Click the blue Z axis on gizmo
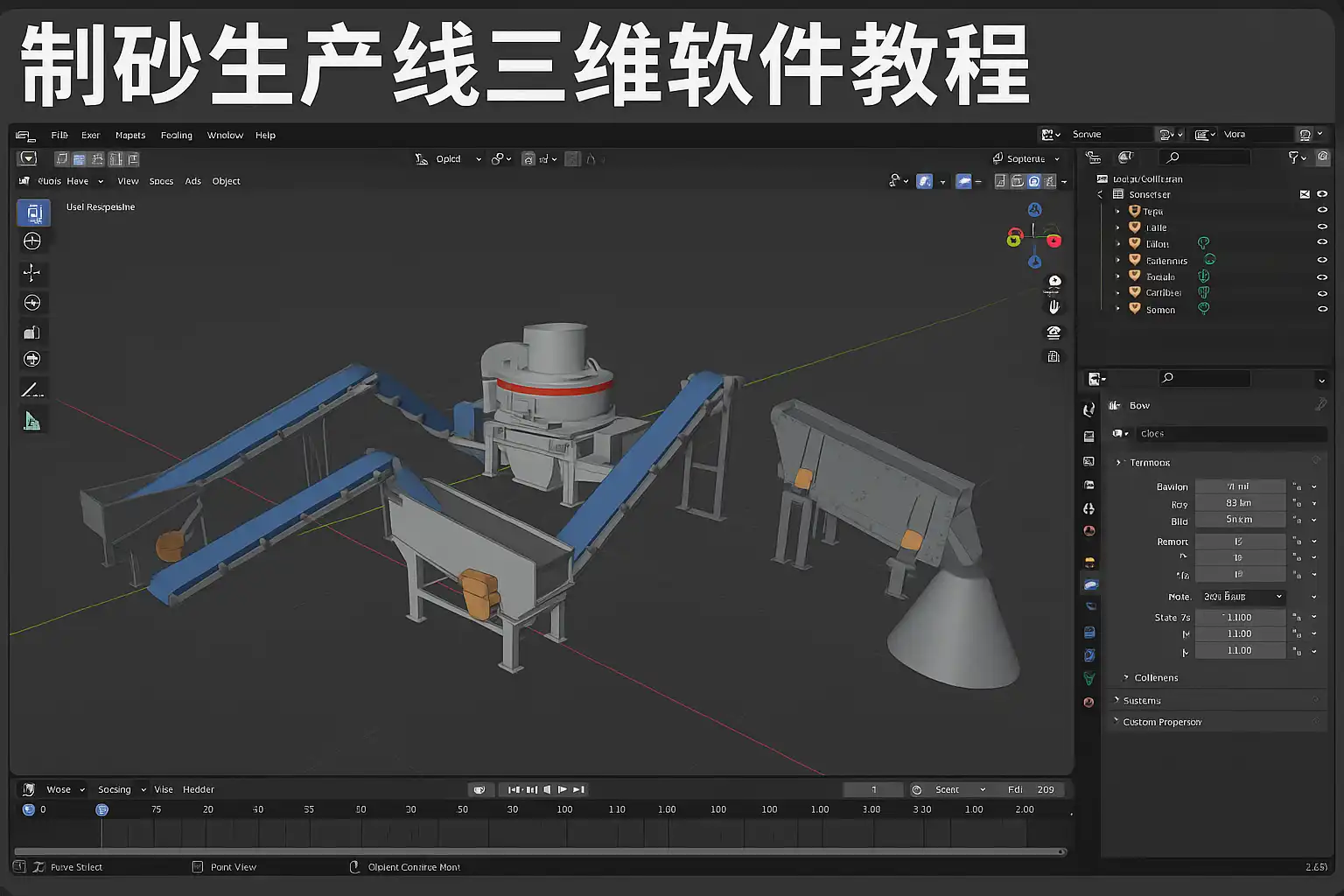The height and width of the screenshot is (896, 1344). pyautogui.click(x=1034, y=210)
